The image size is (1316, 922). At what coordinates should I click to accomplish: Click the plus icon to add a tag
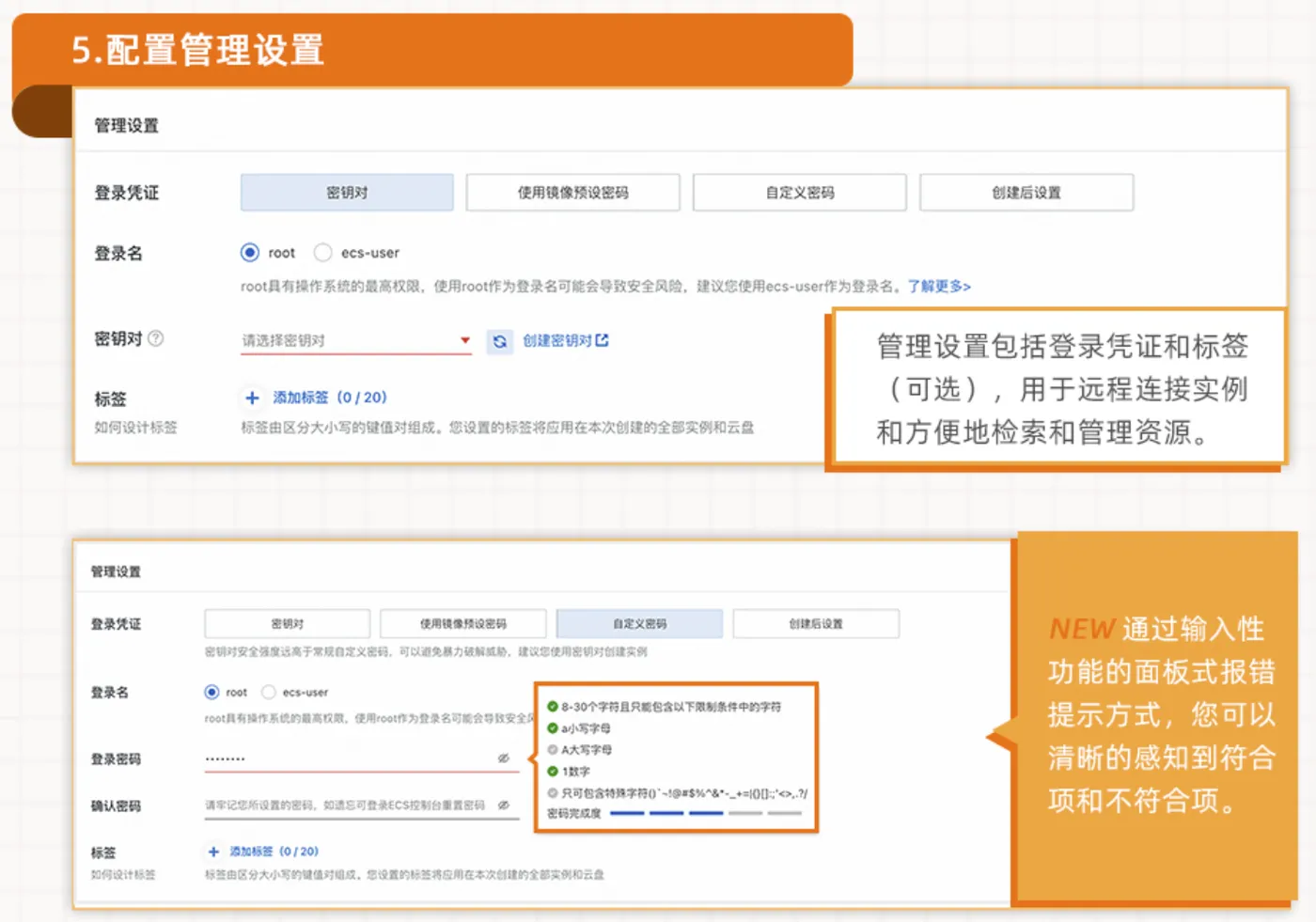(251, 398)
